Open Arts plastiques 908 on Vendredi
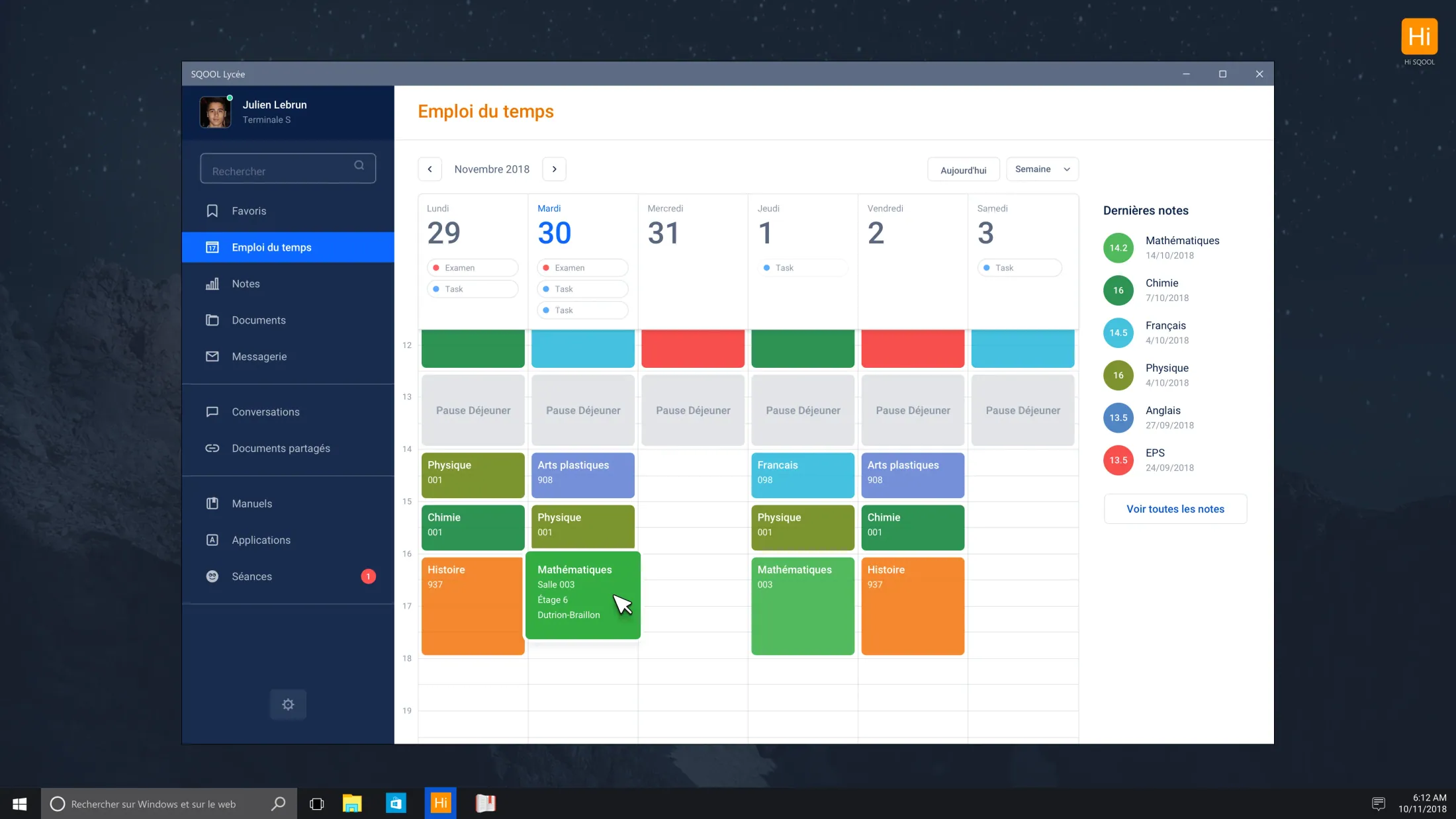Image resolution: width=1456 pixels, height=819 pixels. [x=913, y=475]
